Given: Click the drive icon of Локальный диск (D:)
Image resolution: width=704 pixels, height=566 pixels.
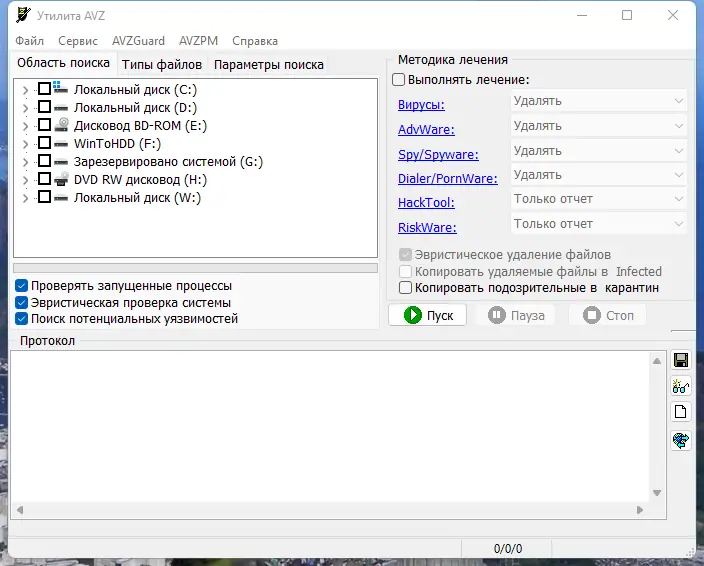Looking at the screenshot, I should pyautogui.click(x=61, y=108).
